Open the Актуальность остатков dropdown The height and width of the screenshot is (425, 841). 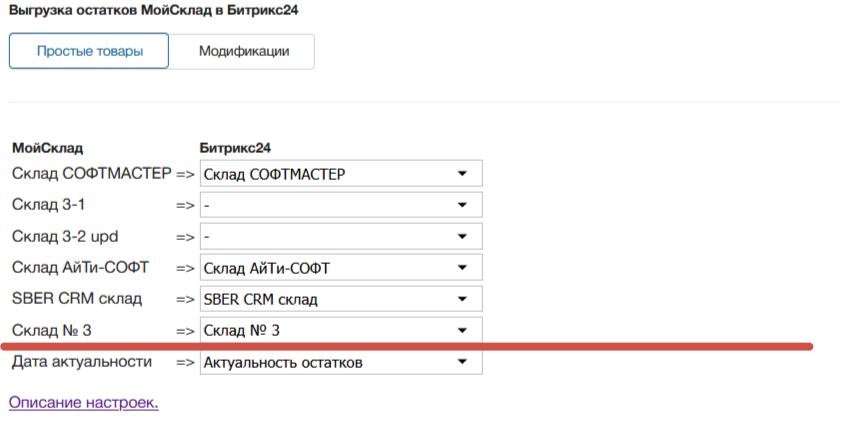341,361
